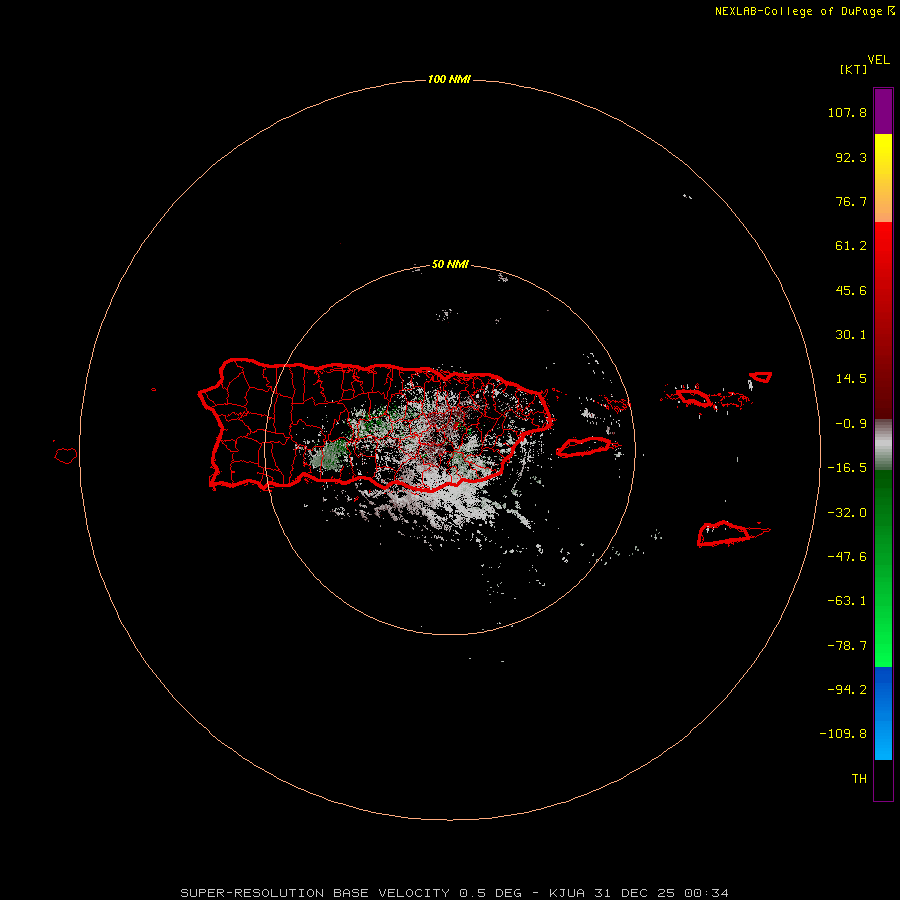Click the [KT] units label
The height and width of the screenshot is (900, 900).
click(854, 69)
